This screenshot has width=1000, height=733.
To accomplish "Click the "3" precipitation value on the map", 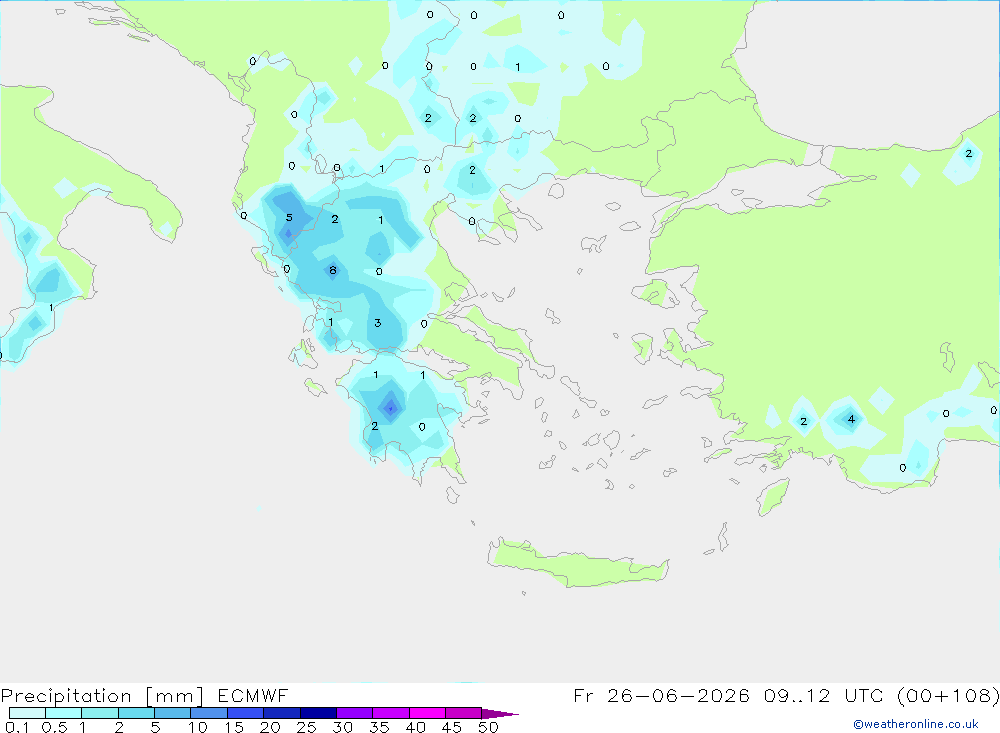I will [x=378, y=323].
